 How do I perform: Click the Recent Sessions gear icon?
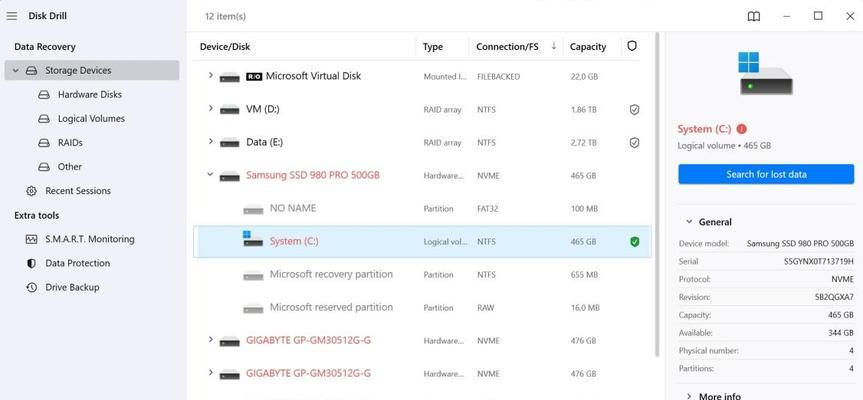coord(31,191)
